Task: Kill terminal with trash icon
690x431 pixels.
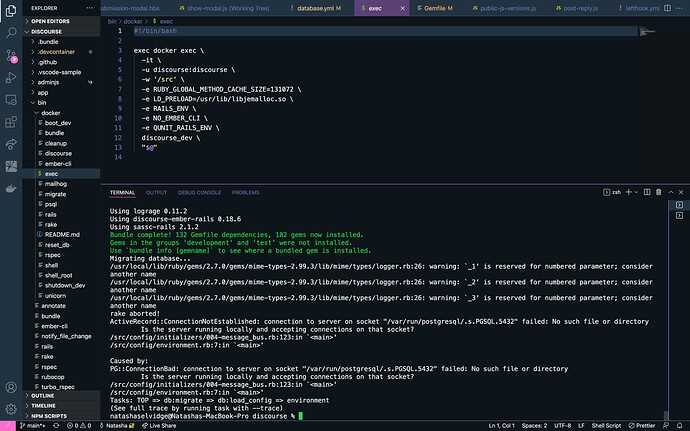Action: 658,192
